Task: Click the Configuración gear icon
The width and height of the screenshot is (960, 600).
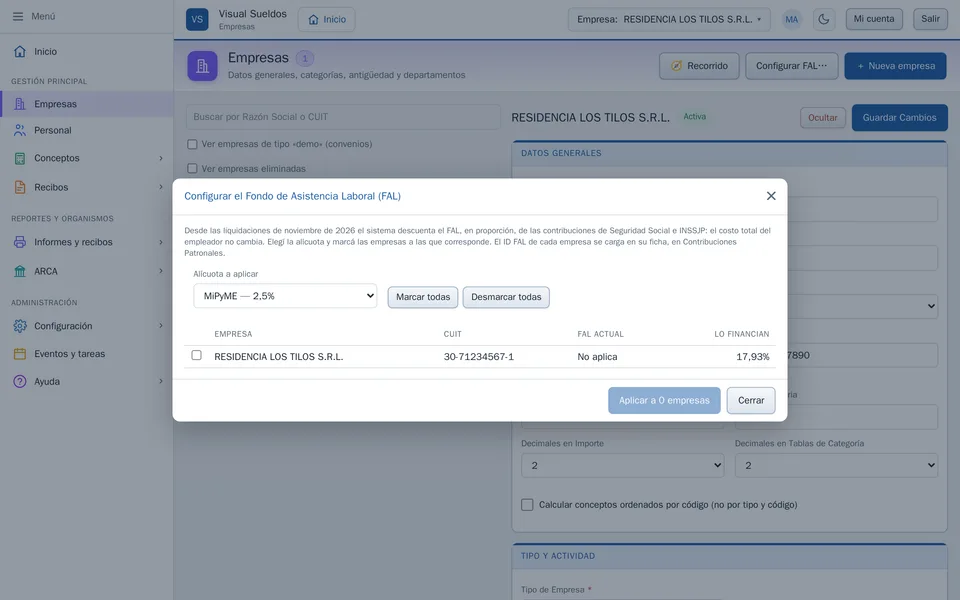Action: (20, 326)
